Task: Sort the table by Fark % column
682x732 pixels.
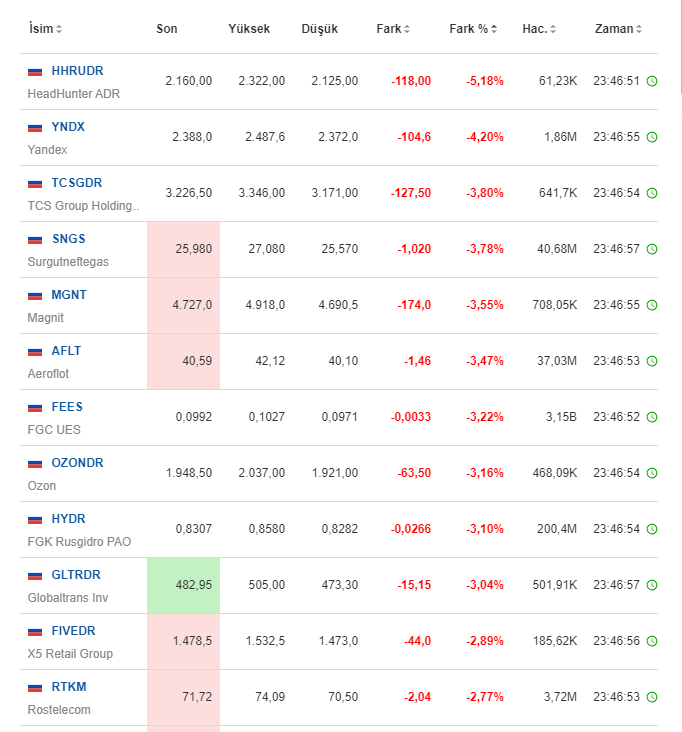Action: (474, 29)
